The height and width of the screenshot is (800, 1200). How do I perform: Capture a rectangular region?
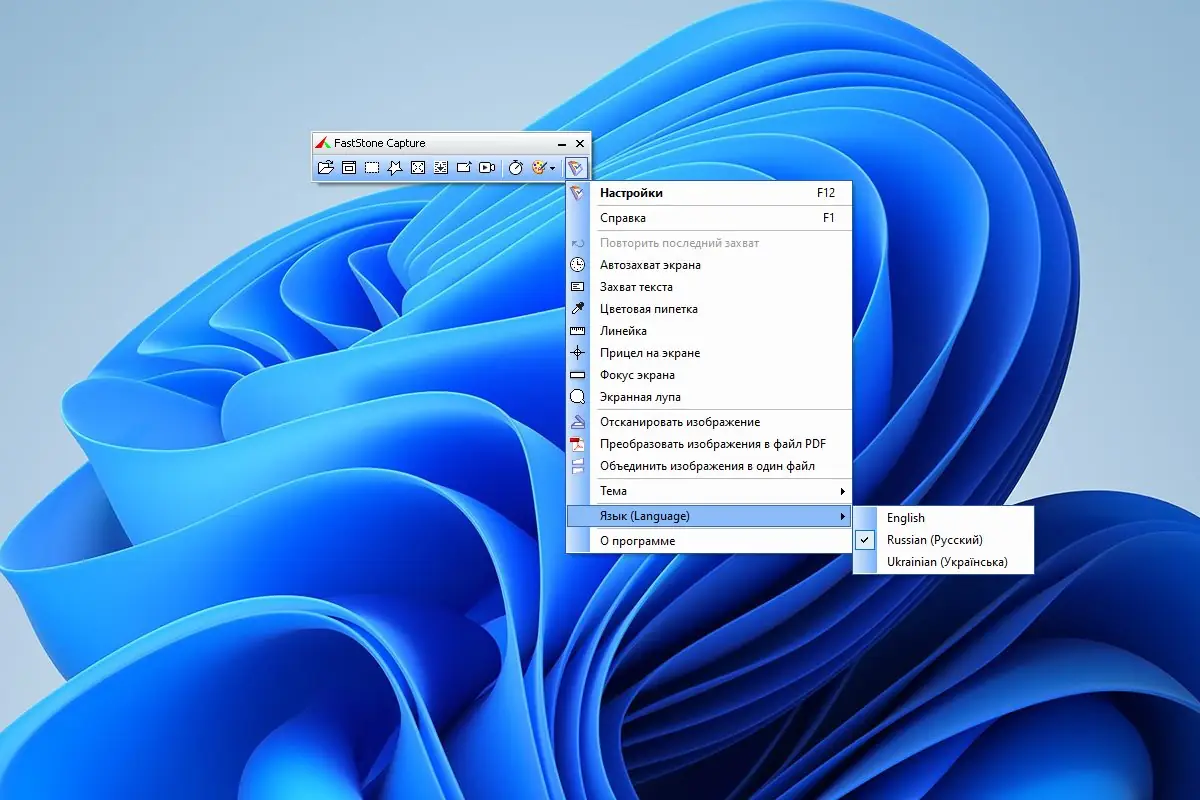point(370,168)
